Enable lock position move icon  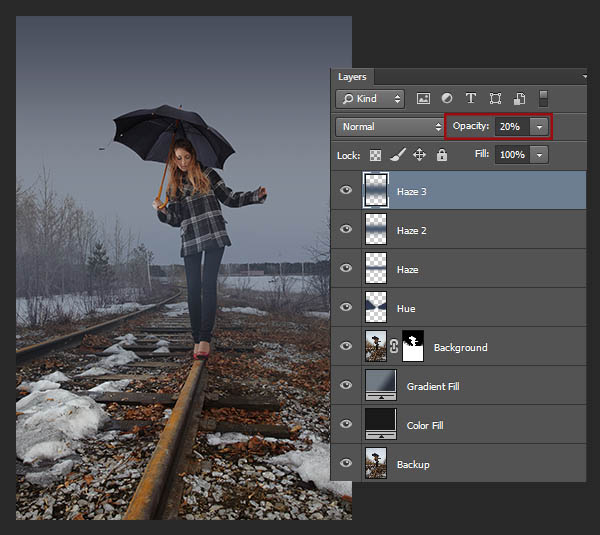pyautogui.click(x=419, y=155)
